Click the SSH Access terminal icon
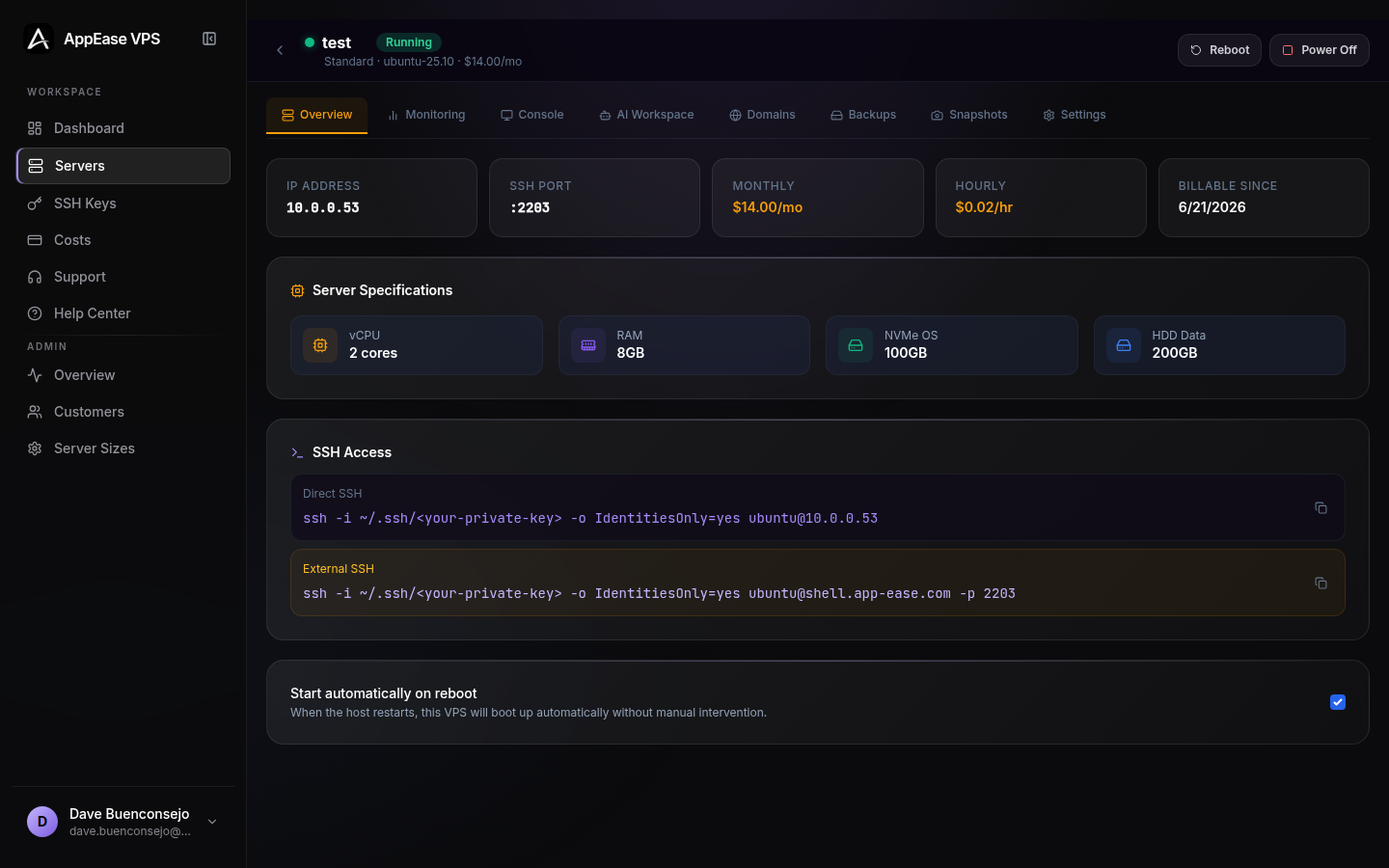 297,452
